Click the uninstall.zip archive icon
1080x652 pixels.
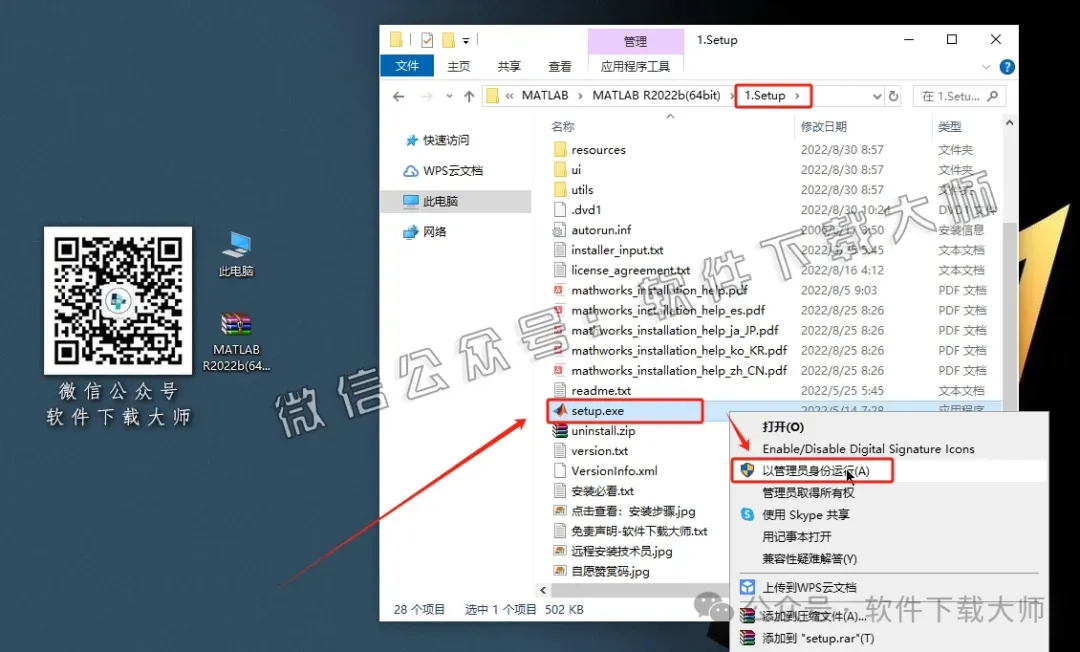point(560,431)
